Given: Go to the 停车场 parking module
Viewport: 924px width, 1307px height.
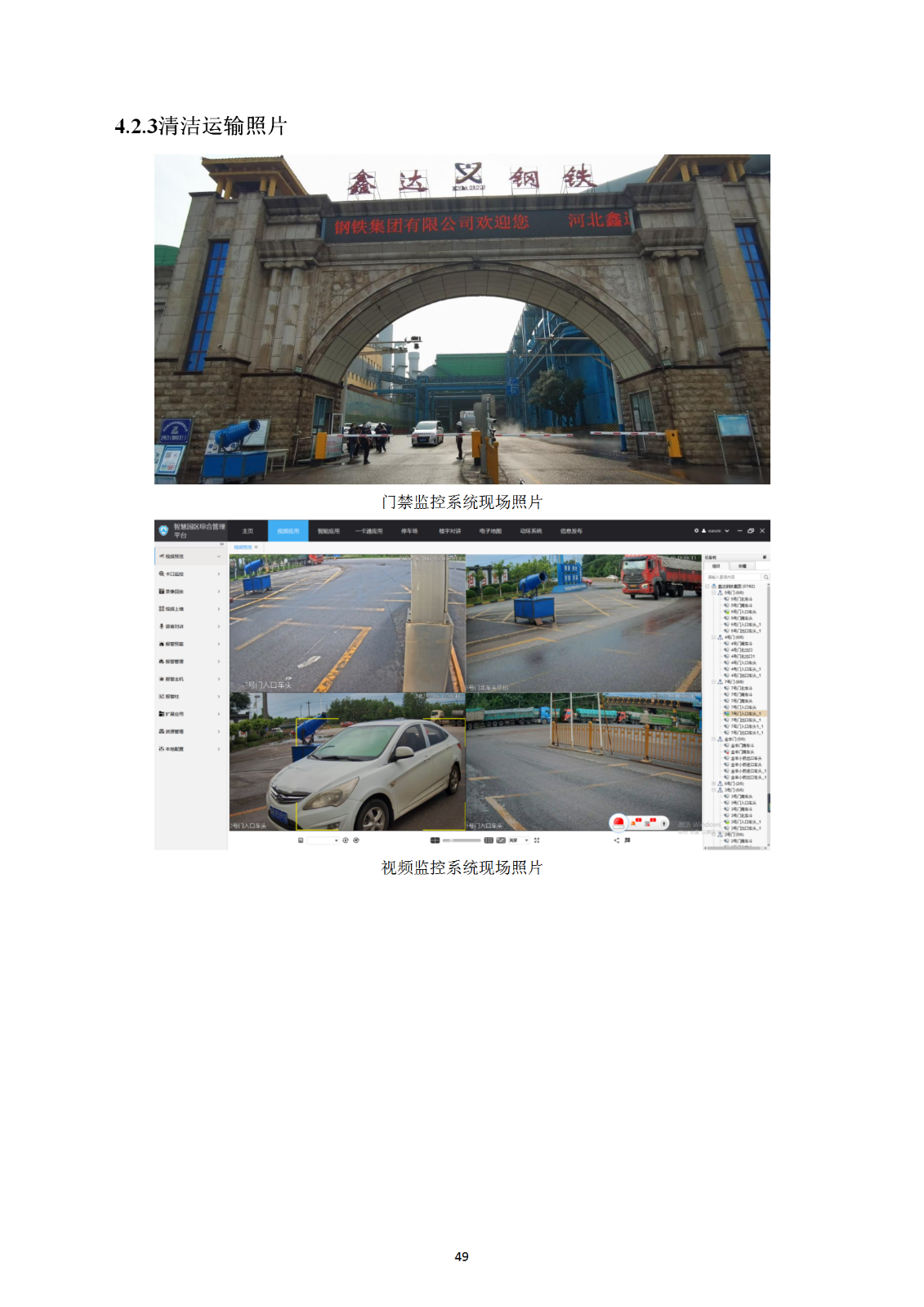Looking at the screenshot, I should pyautogui.click(x=409, y=531).
